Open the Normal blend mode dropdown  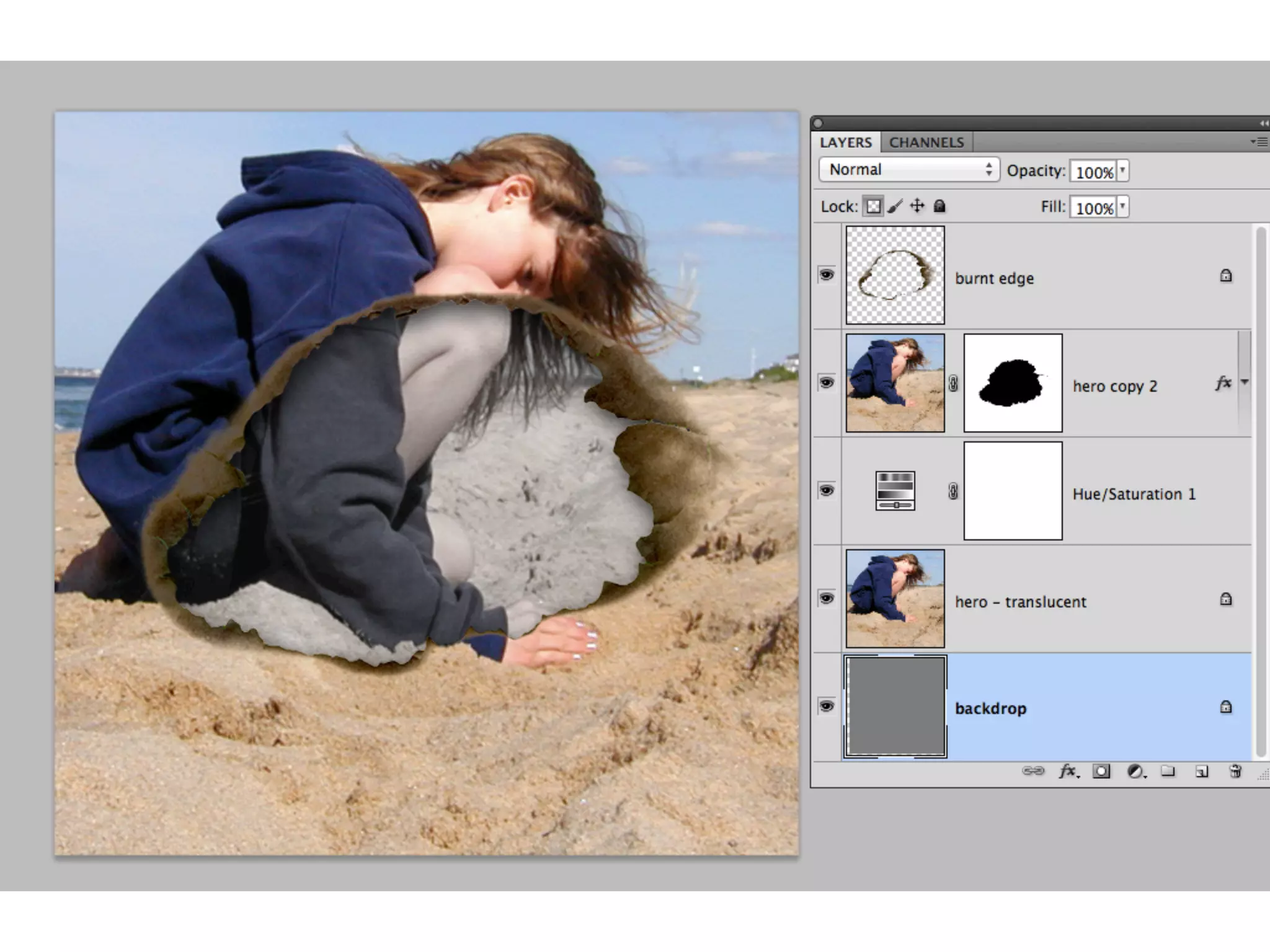pos(908,170)
